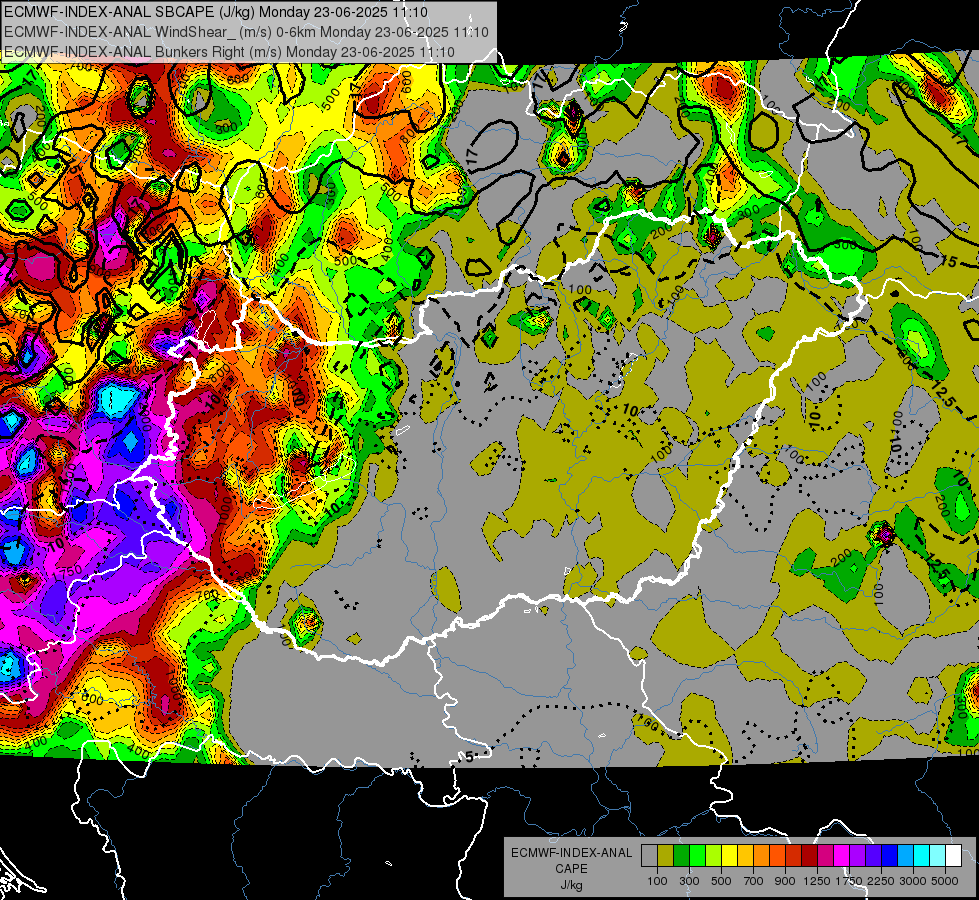Pick the cyan legend swatch

coord(922,856)
